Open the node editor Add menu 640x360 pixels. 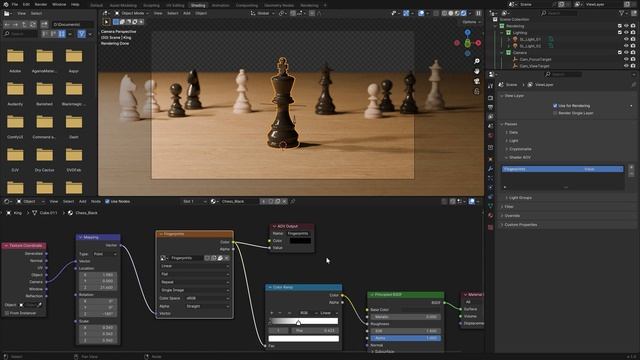coord(82,201)
